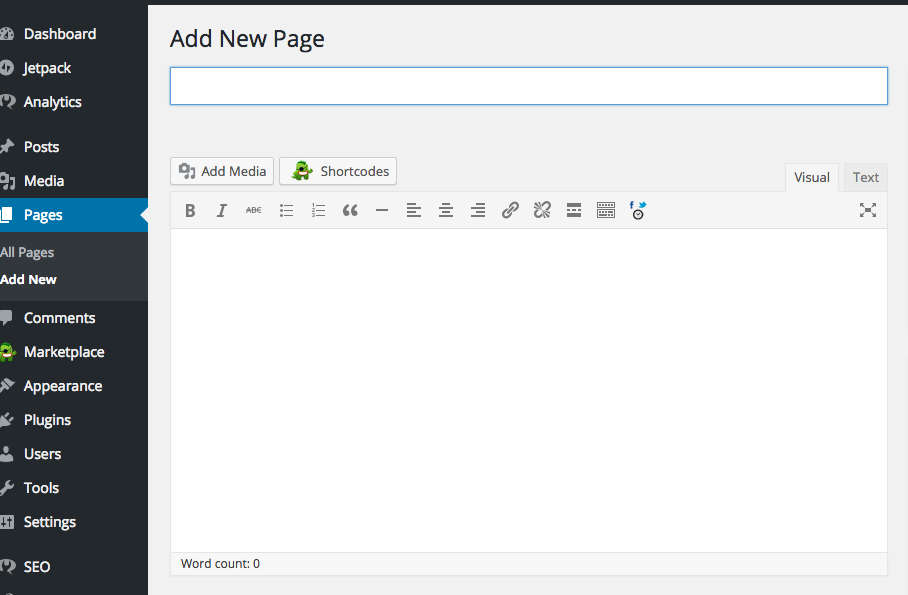Image resolution: width=908 pixels, height=595 pixels.
Task: Open the Posts menu
Action: coord(41,147)
